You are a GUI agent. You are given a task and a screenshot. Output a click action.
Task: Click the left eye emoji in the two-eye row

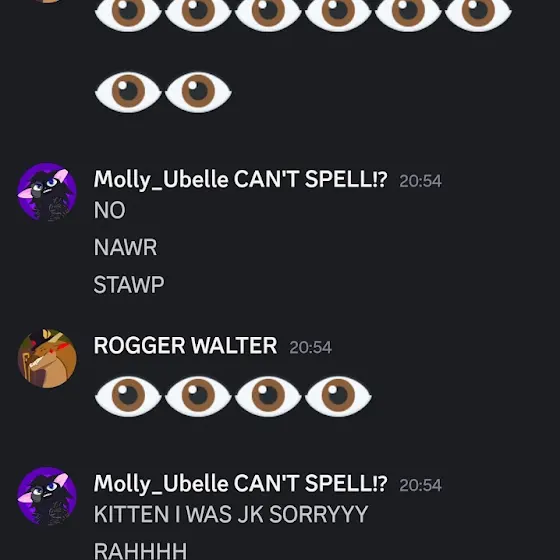[x=128, y=92]
